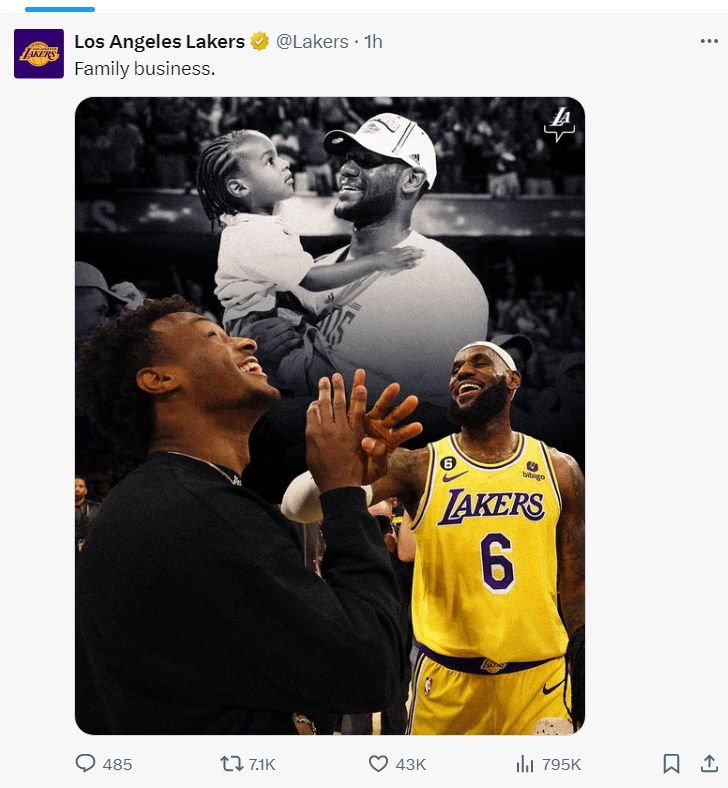Click the reply speech bubble icon

click(x=86, y=764)
